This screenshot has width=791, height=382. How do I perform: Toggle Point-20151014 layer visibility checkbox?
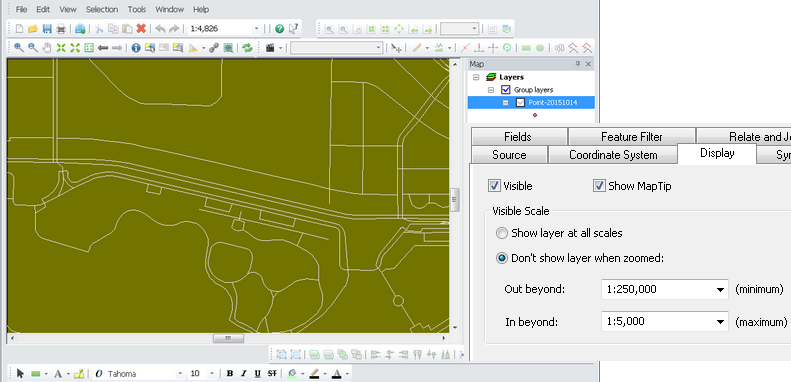click(521, 102)
